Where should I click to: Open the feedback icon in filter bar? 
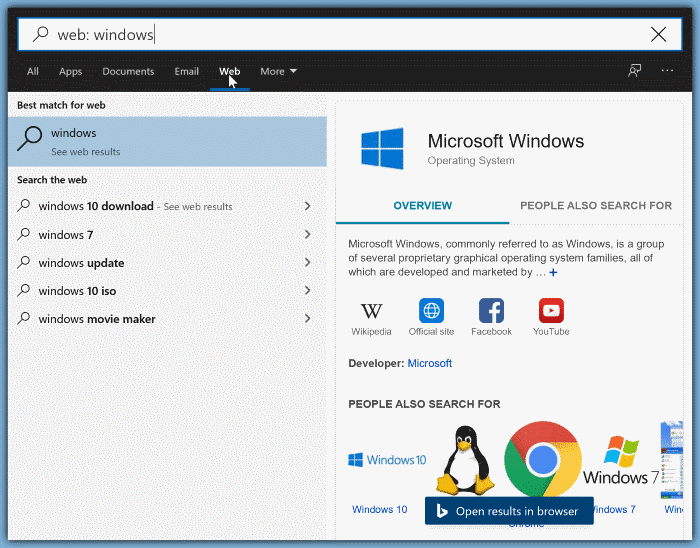coord(634,71)
